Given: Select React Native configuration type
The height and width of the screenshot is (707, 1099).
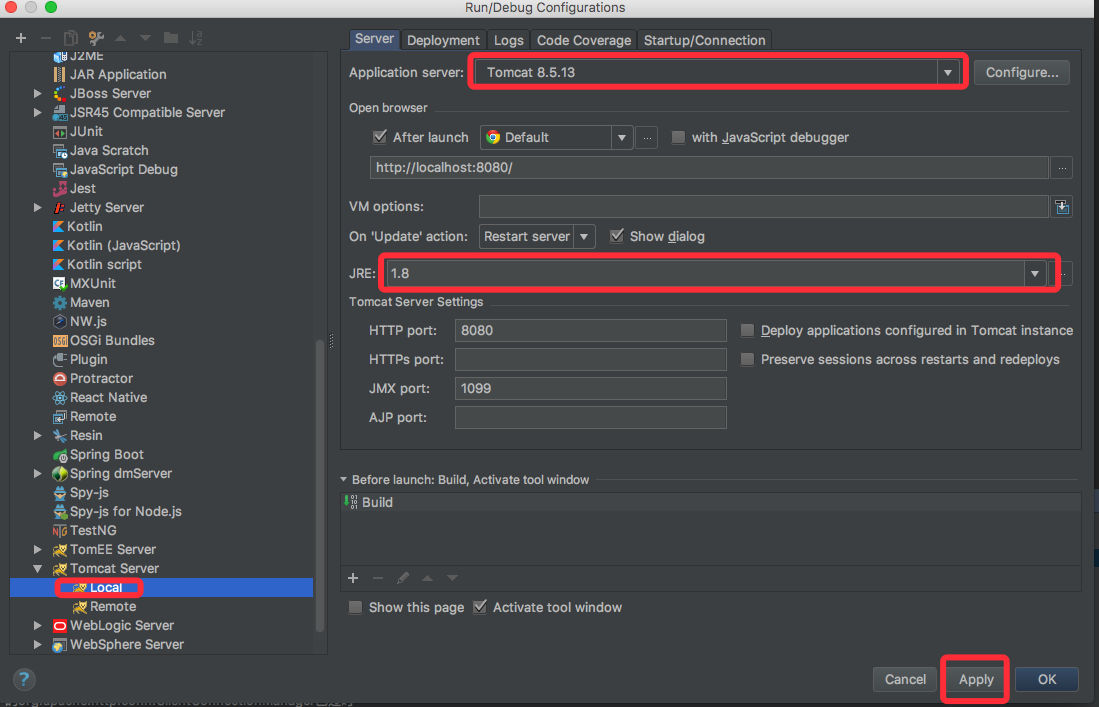Looking at the screenshot, I should tap(108, 397).
